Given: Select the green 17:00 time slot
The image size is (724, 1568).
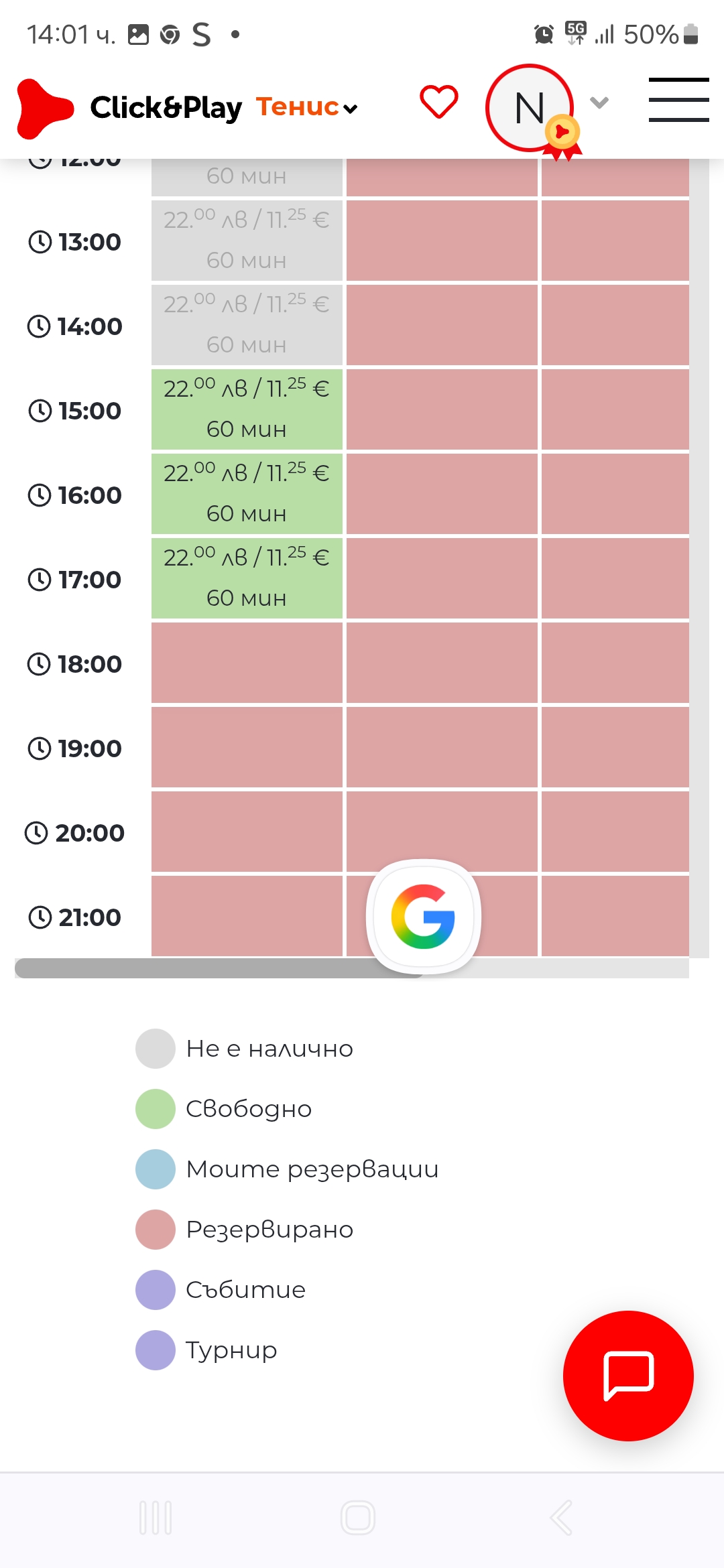Looking at the screenshot, I should click(x=247, y=578).
